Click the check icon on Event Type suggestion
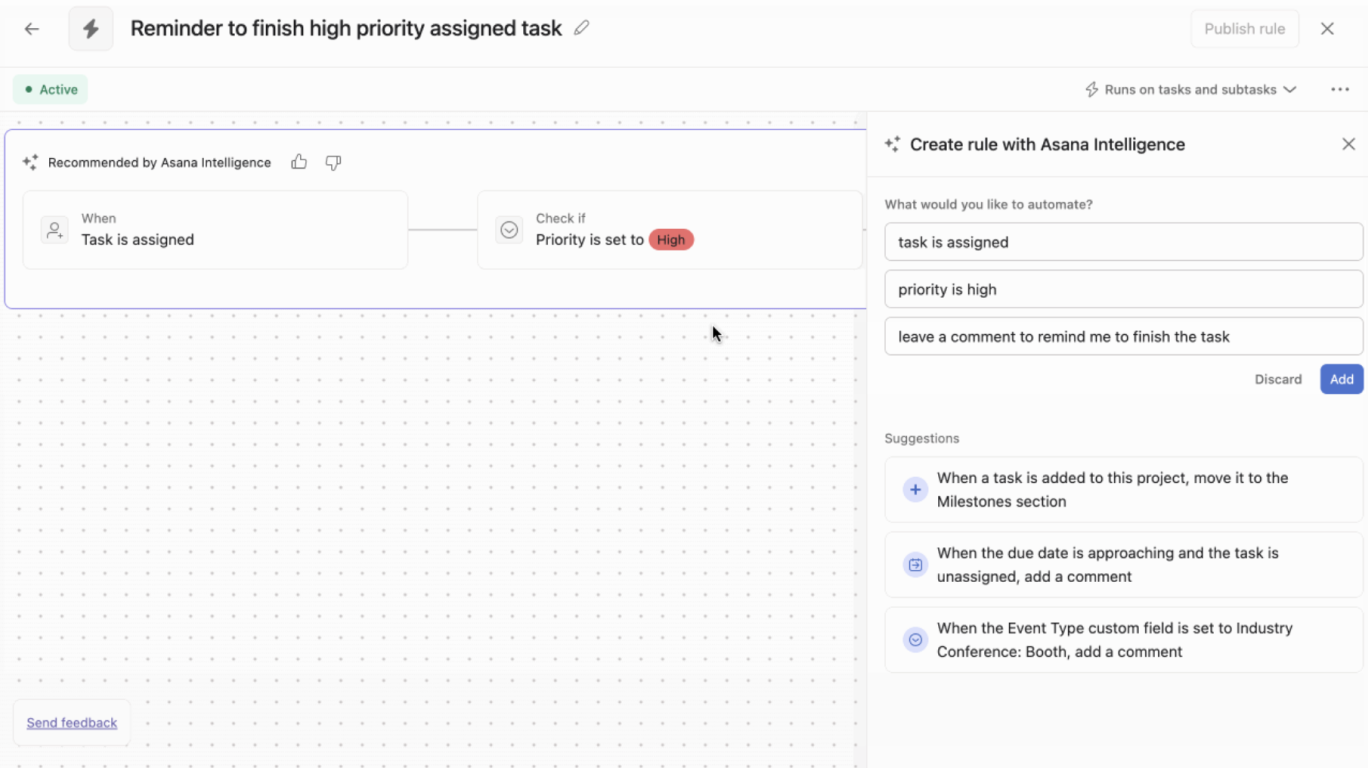 pos(914,640)
